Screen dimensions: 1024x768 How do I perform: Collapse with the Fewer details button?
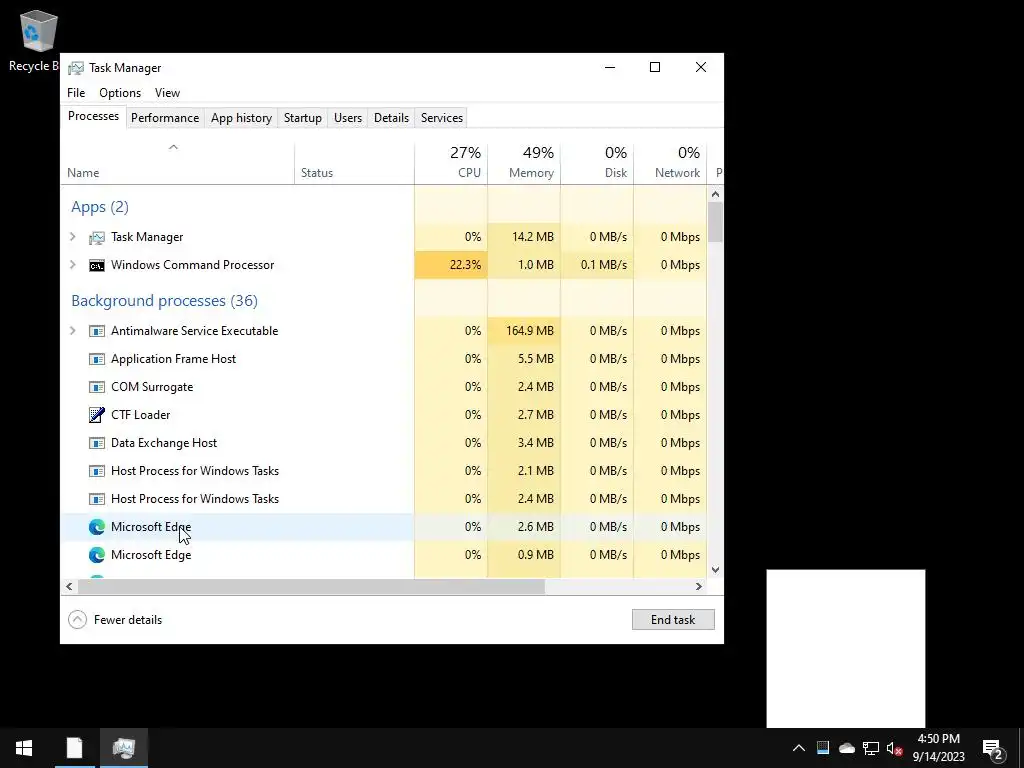[x=115, y=620]
